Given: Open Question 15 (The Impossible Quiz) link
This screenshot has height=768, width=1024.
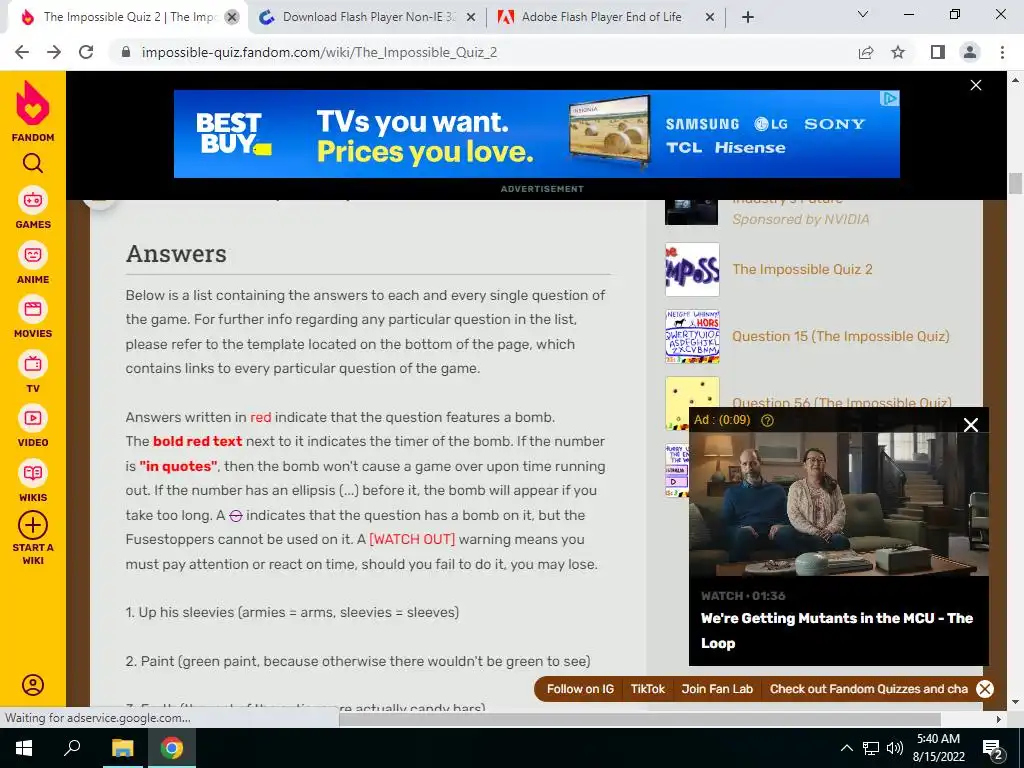Looking at the screenshot, I should (x=840, y=336).
